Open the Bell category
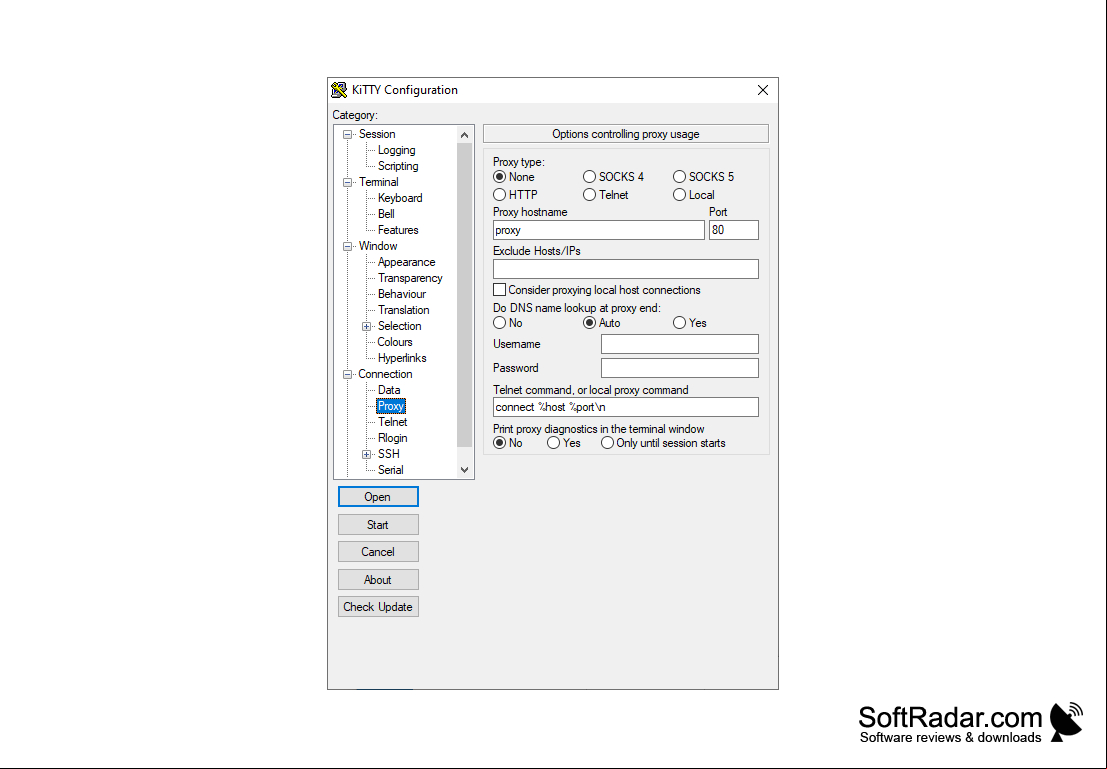The image size is (1107, 769). pos(385,214)
